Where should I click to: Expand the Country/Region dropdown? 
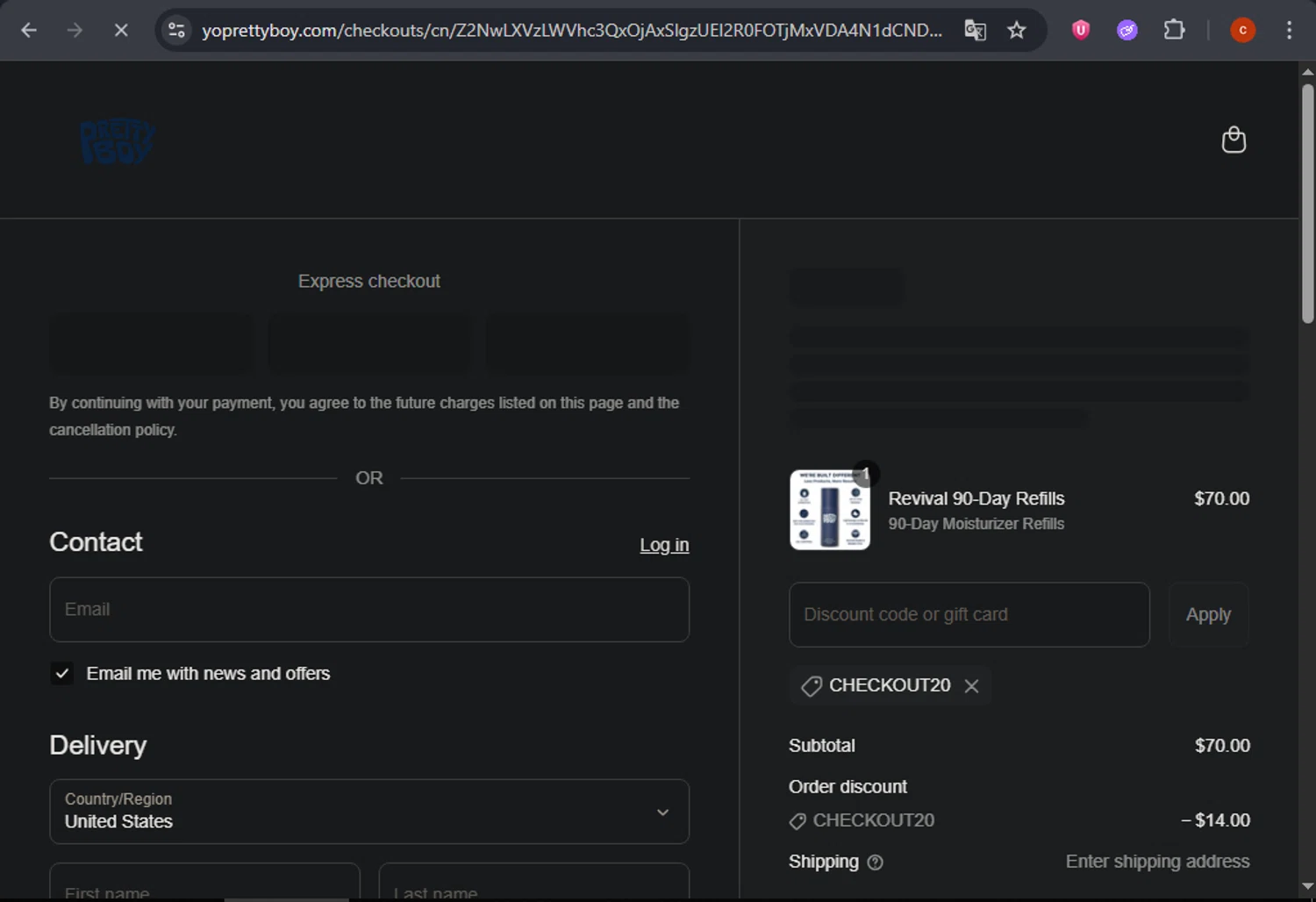tap(369, 812)
